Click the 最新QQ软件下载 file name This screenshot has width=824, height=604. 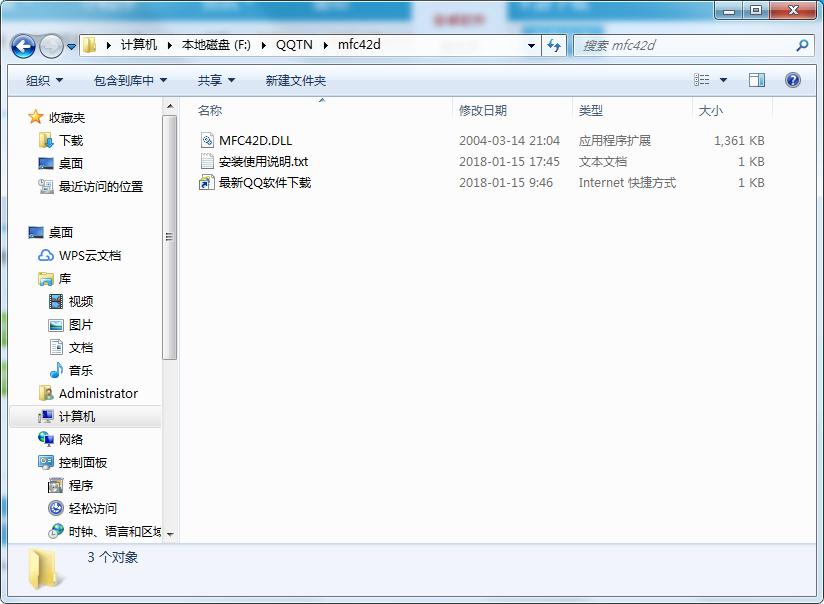point(265,182)
